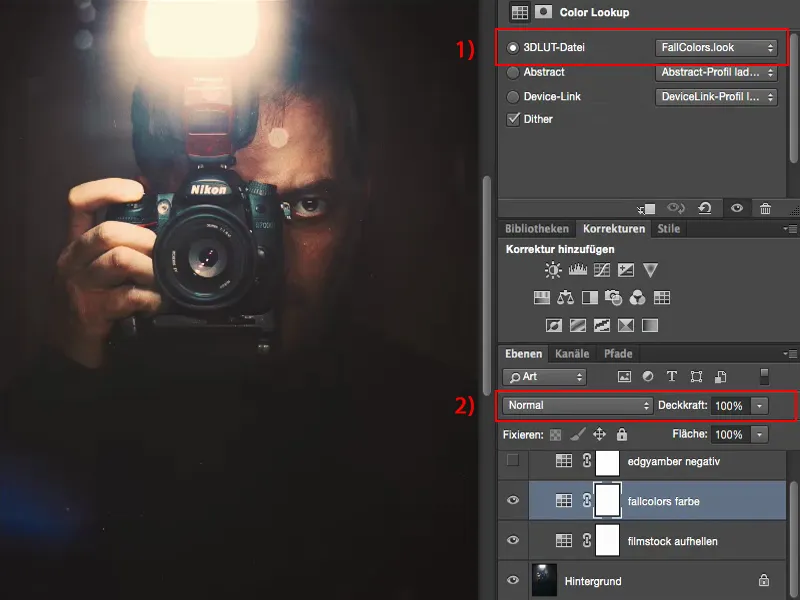Filter layers by adjustment layers icon
The height and width of the screenshot is (600, 800).
pos(648,377)
